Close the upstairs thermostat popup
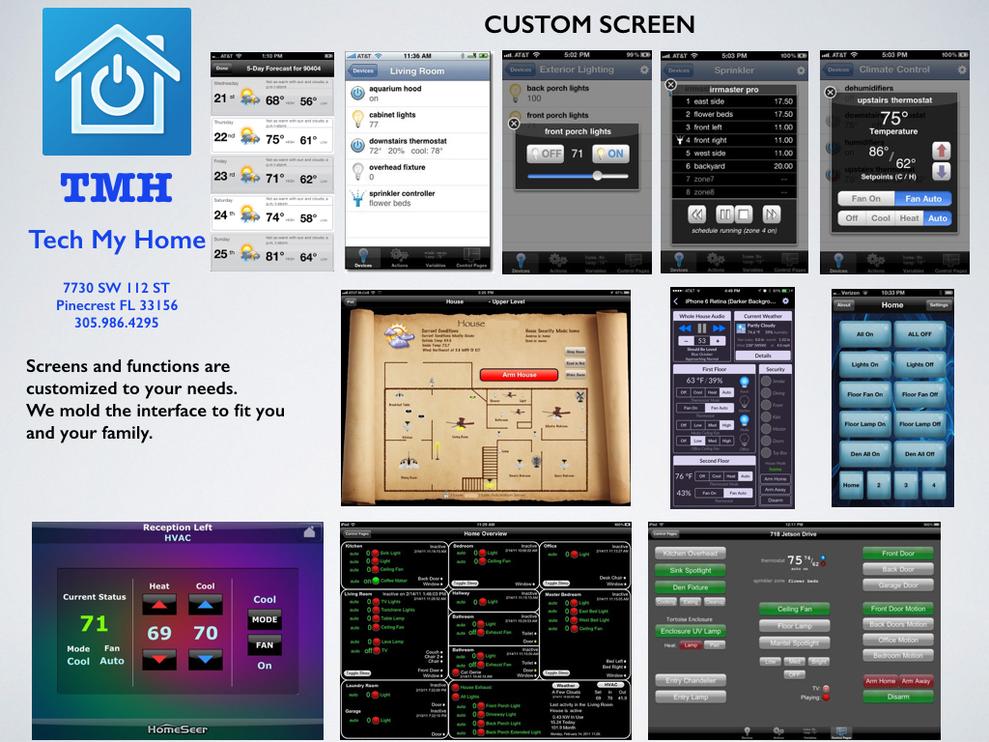 [831, 92]
